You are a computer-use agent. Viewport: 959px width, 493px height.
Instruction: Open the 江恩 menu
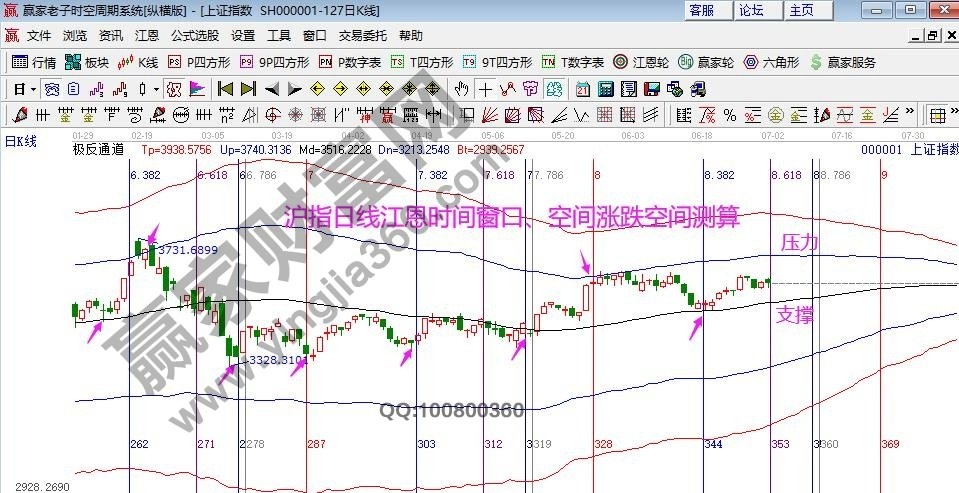pos(146,35)
